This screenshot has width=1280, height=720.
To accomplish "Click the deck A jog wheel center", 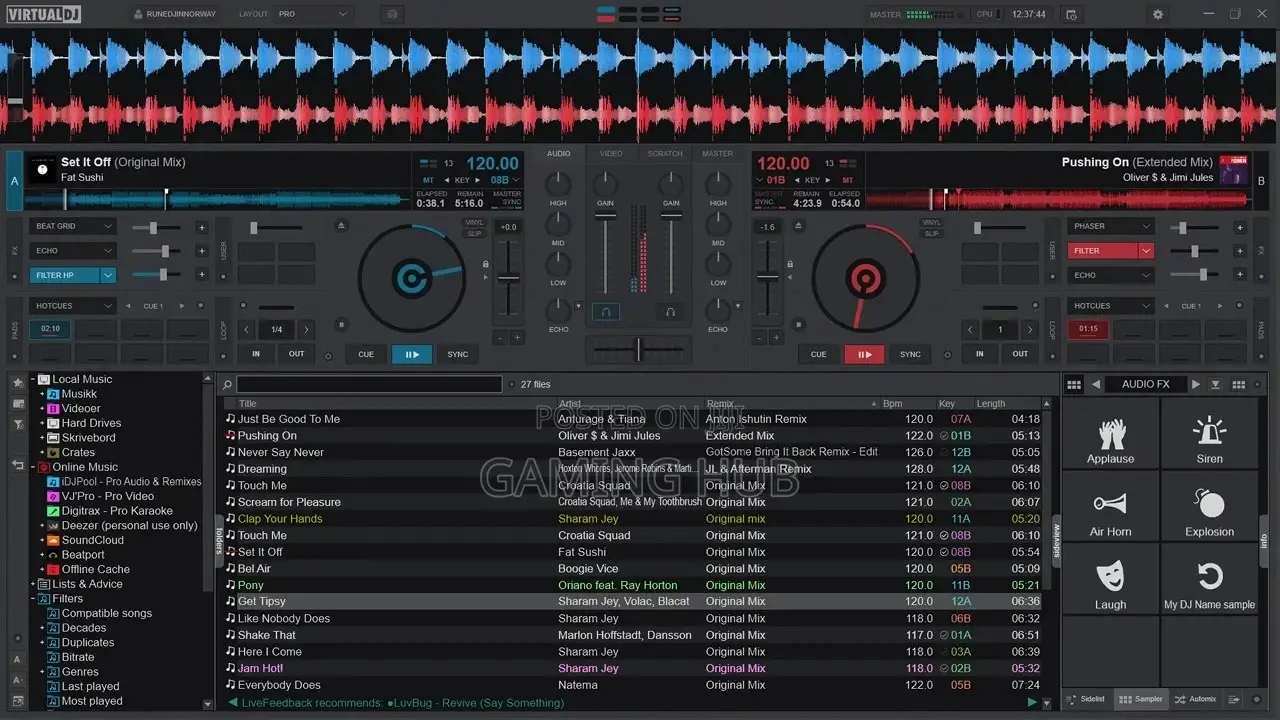I will (411, 277).
